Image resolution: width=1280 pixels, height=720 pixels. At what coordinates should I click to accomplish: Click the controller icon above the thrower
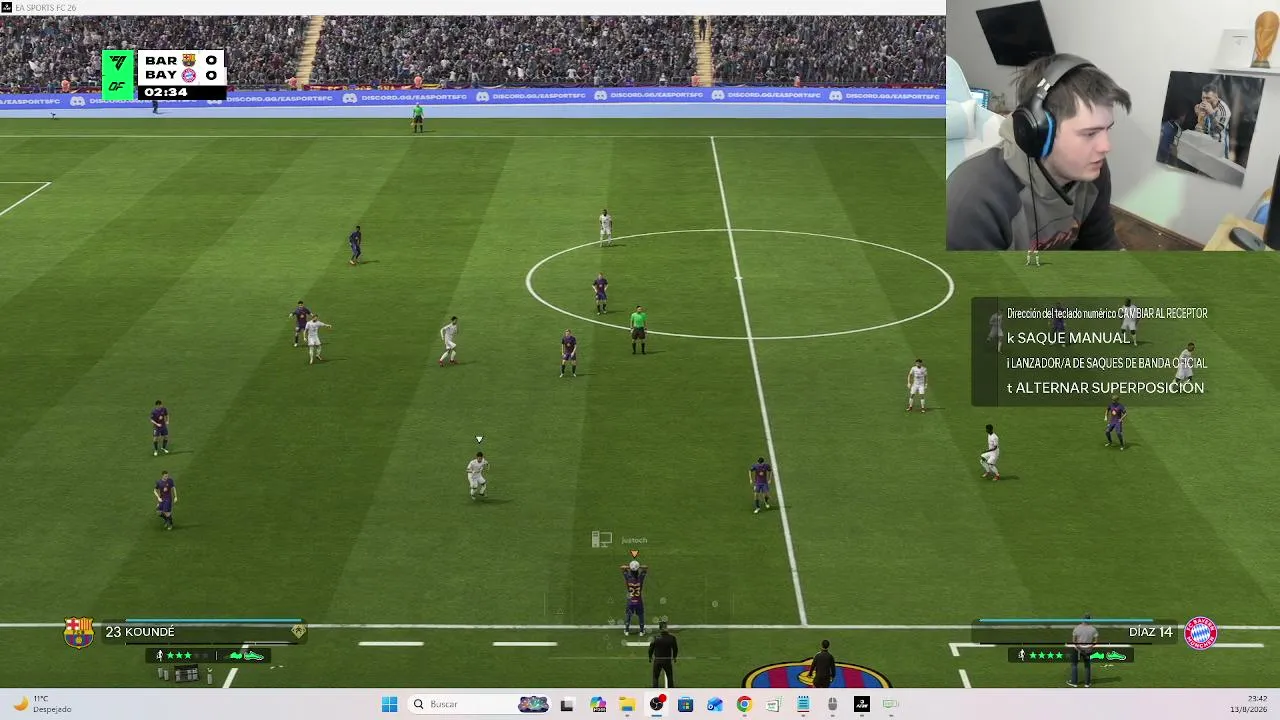click(x=601, y=540)
